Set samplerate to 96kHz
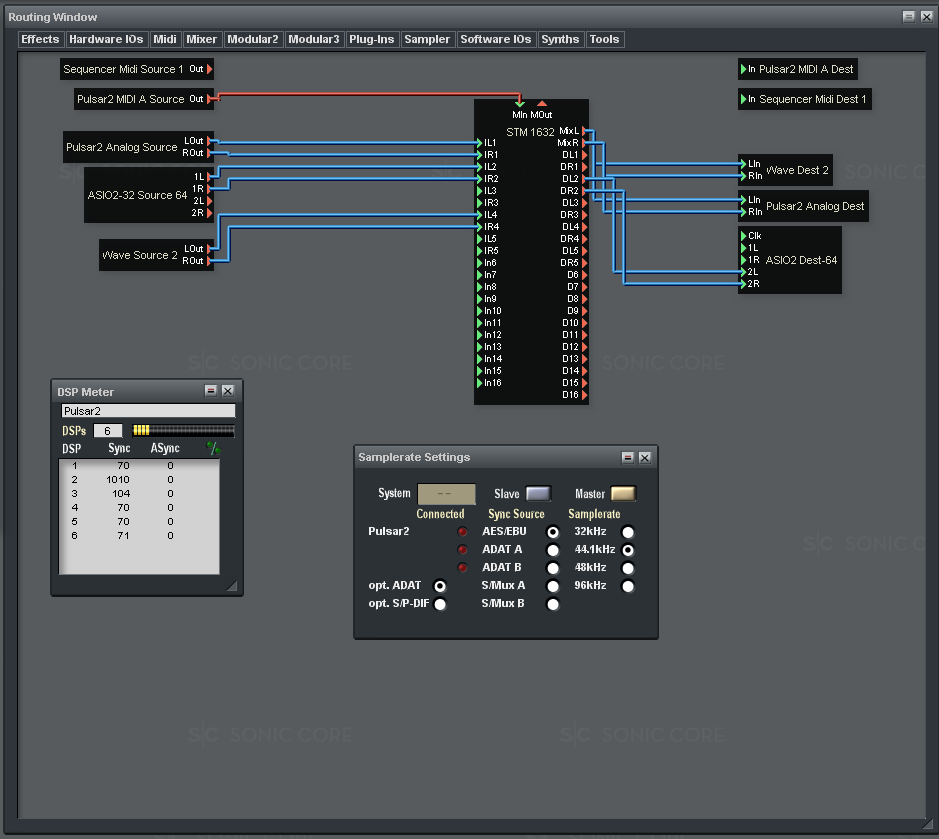 coord(628,586)
